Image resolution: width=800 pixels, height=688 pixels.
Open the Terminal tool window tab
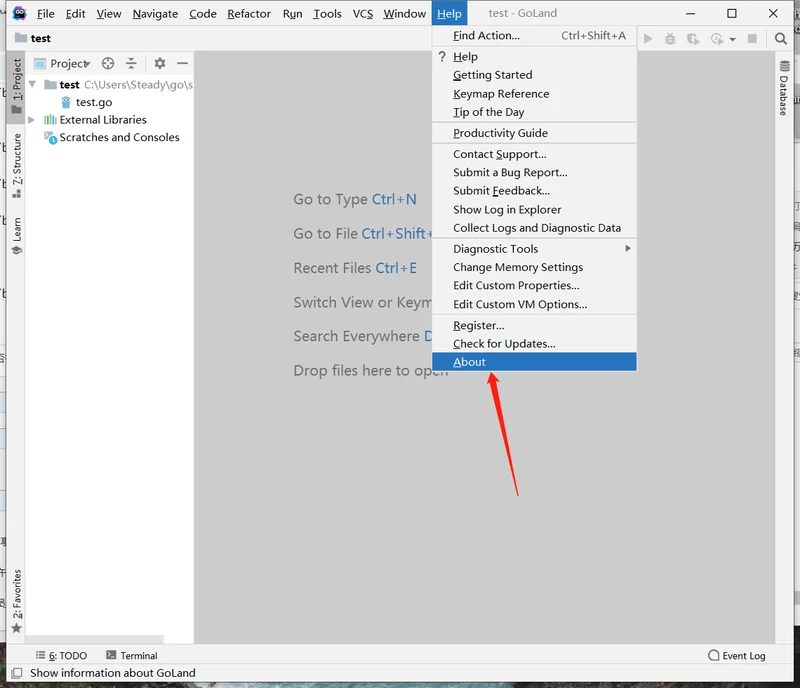[x=132, y=656]
